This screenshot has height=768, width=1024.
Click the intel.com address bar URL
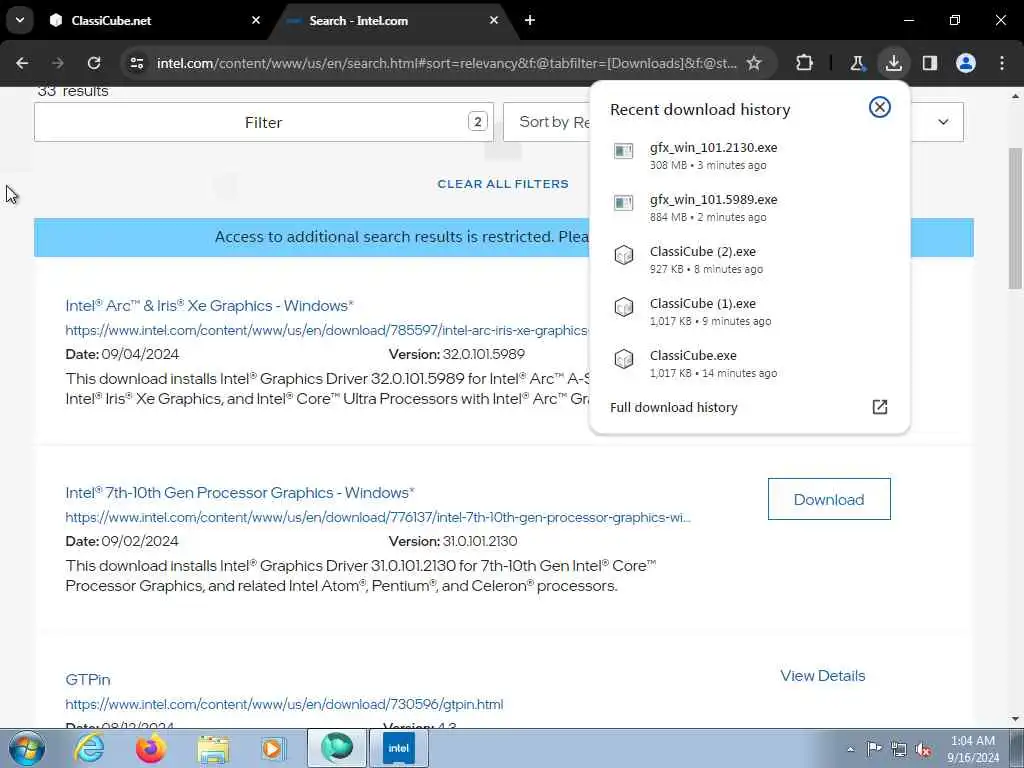point(447,63)
